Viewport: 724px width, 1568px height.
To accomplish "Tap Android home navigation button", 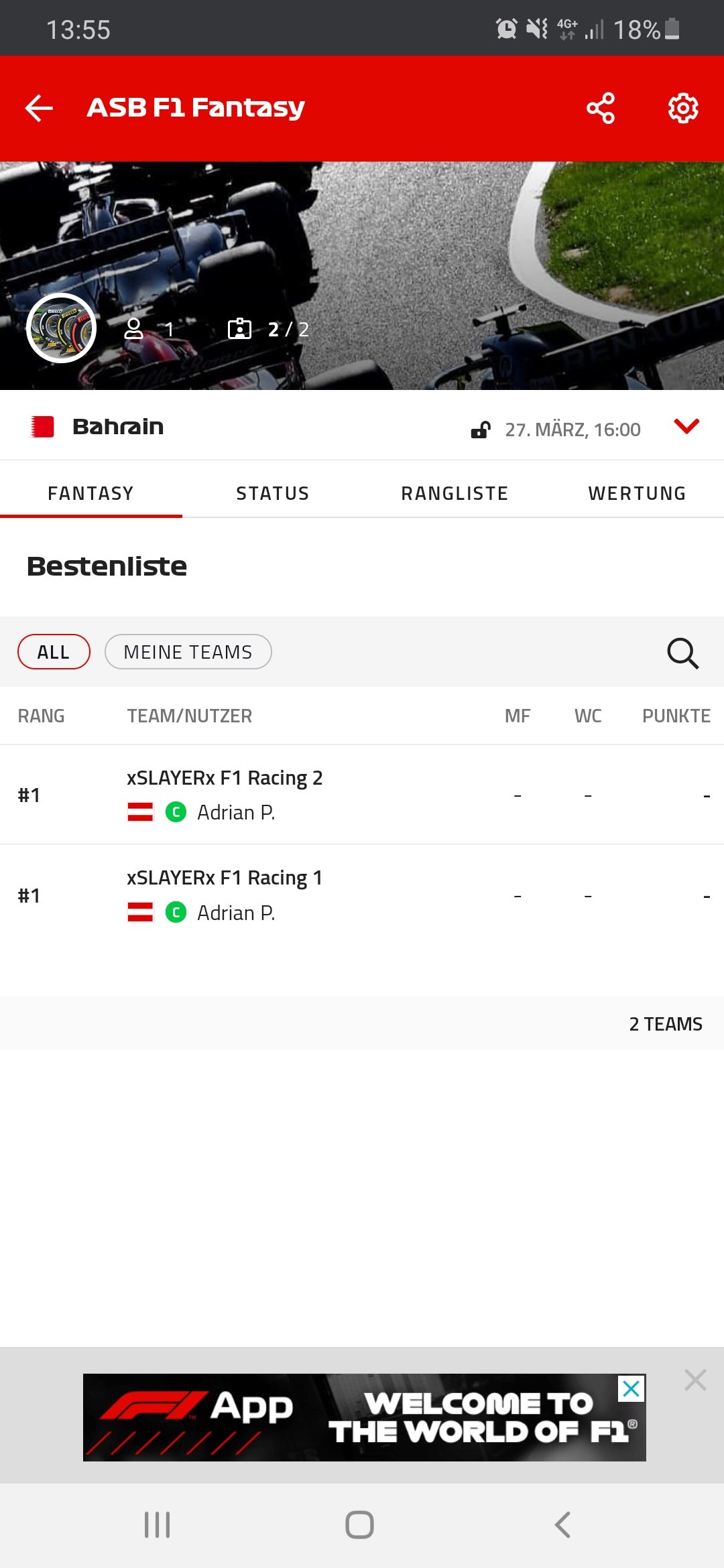I will [x=359, y=1525].
